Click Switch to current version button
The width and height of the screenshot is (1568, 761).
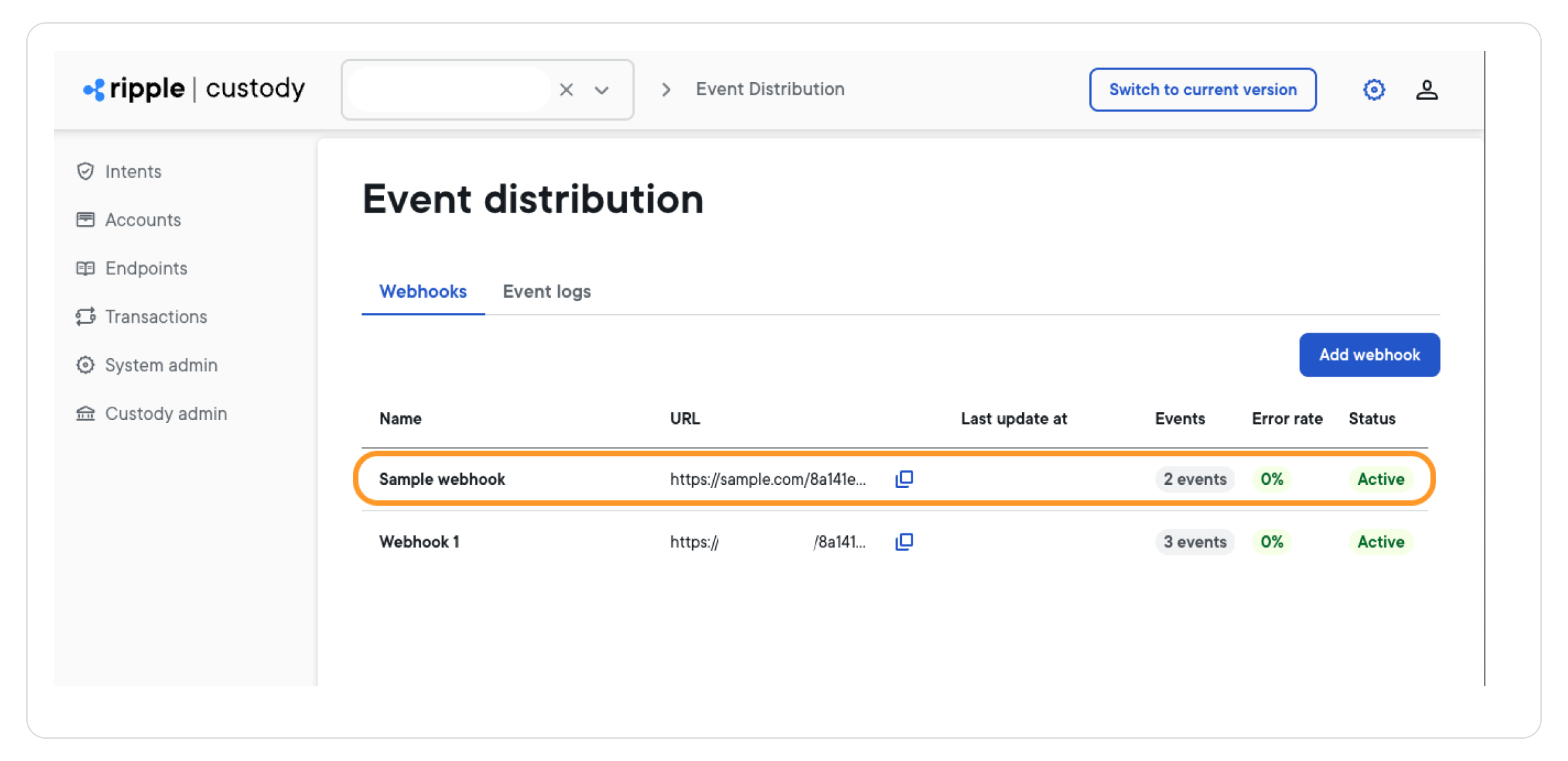click(x=1203, y=90)
